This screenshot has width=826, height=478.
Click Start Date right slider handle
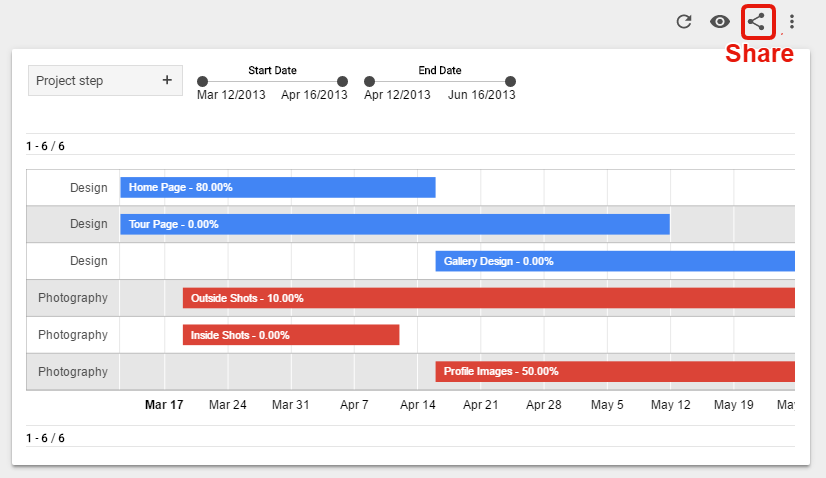[342, 81]
